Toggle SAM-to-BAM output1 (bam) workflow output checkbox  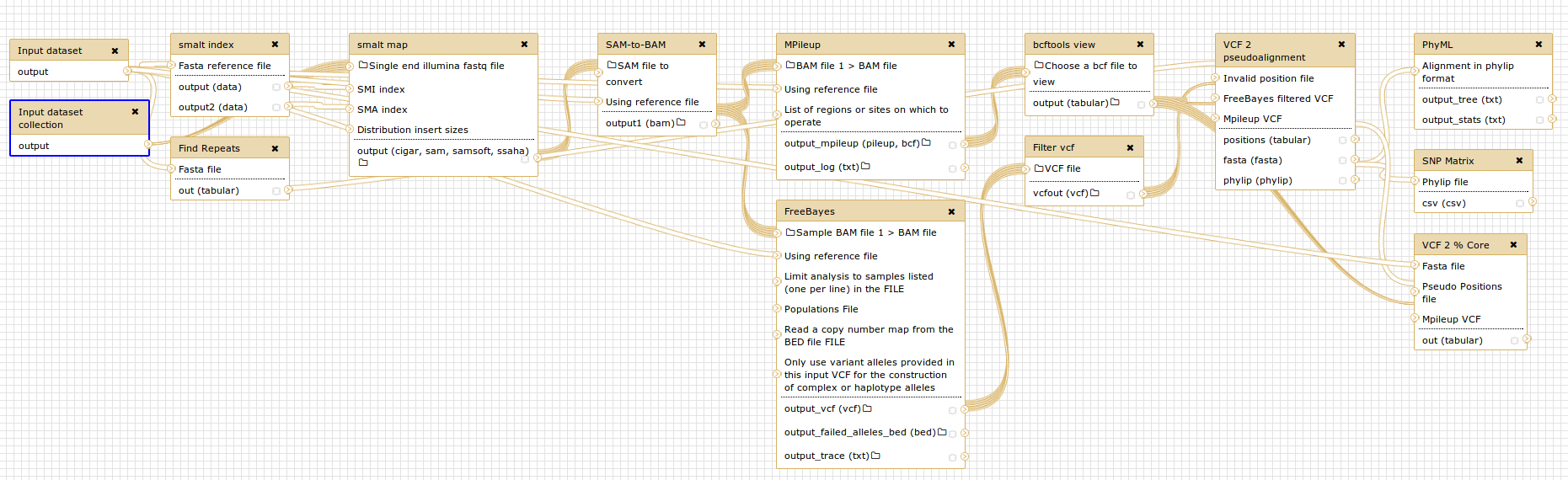(x=704, y=125)
